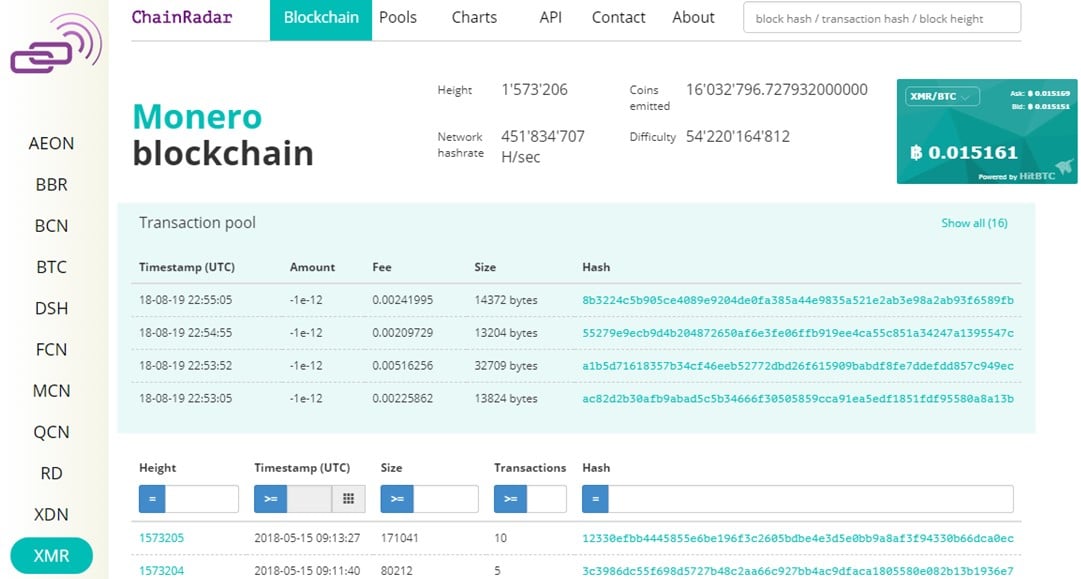1081x579 pixels.
Task: Change the equals operator on Hash filter
Action: pos(595,499)
